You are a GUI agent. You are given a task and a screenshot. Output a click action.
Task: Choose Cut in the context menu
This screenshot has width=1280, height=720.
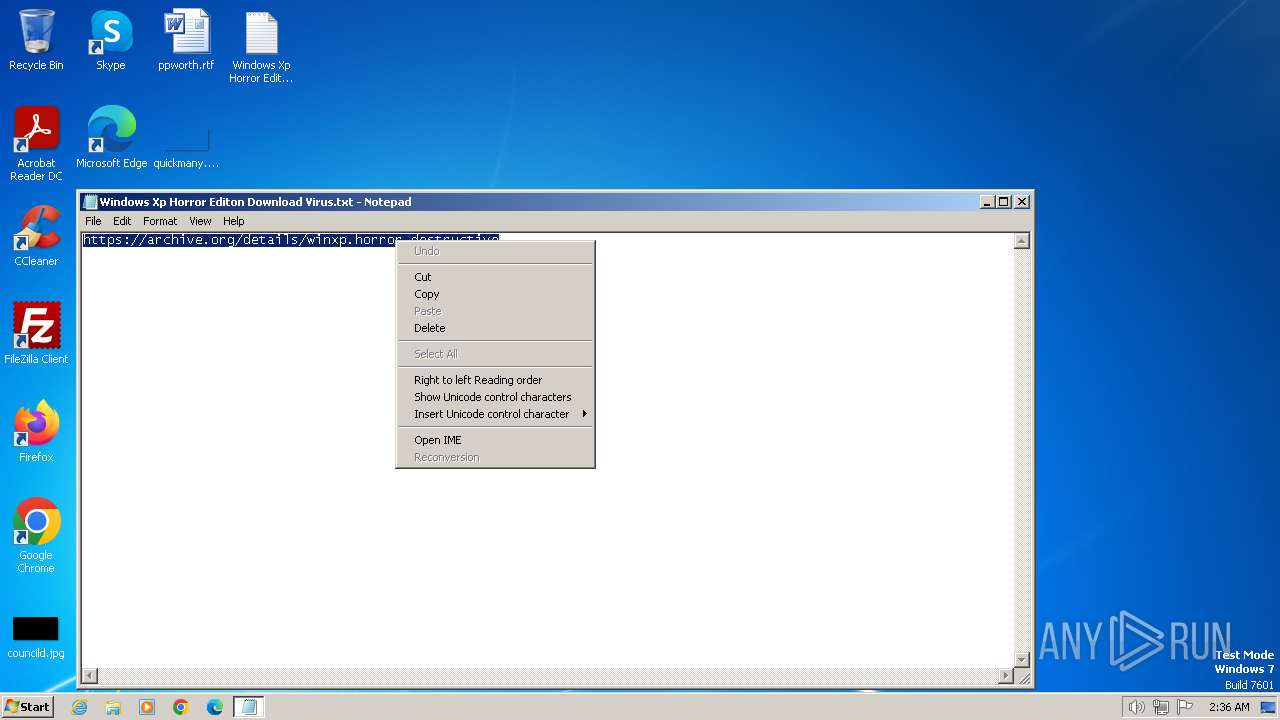pos(495,277)
